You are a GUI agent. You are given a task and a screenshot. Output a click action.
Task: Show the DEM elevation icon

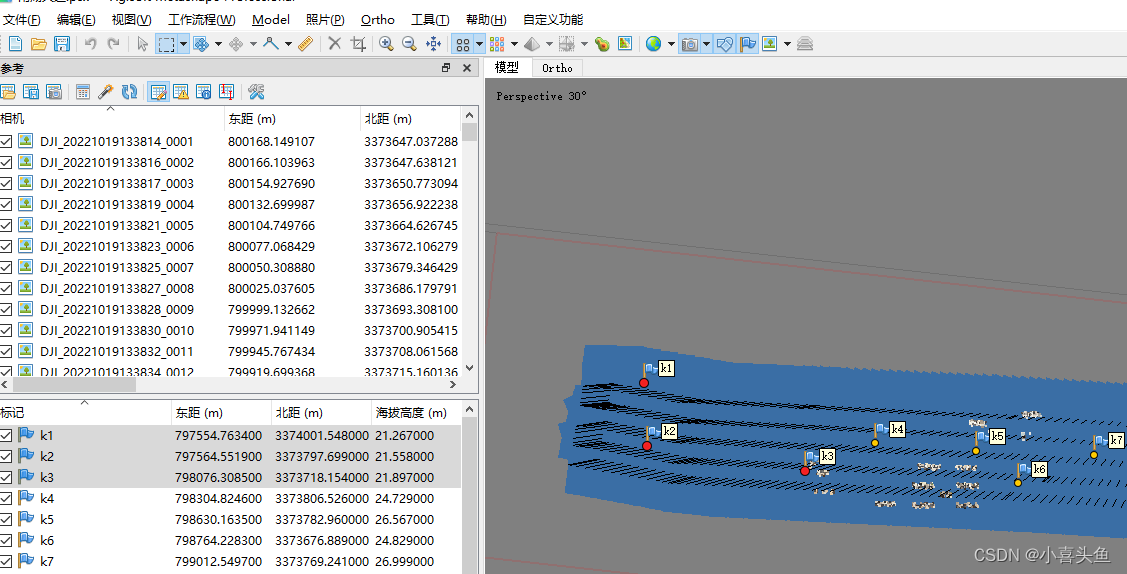pos(602,45)
